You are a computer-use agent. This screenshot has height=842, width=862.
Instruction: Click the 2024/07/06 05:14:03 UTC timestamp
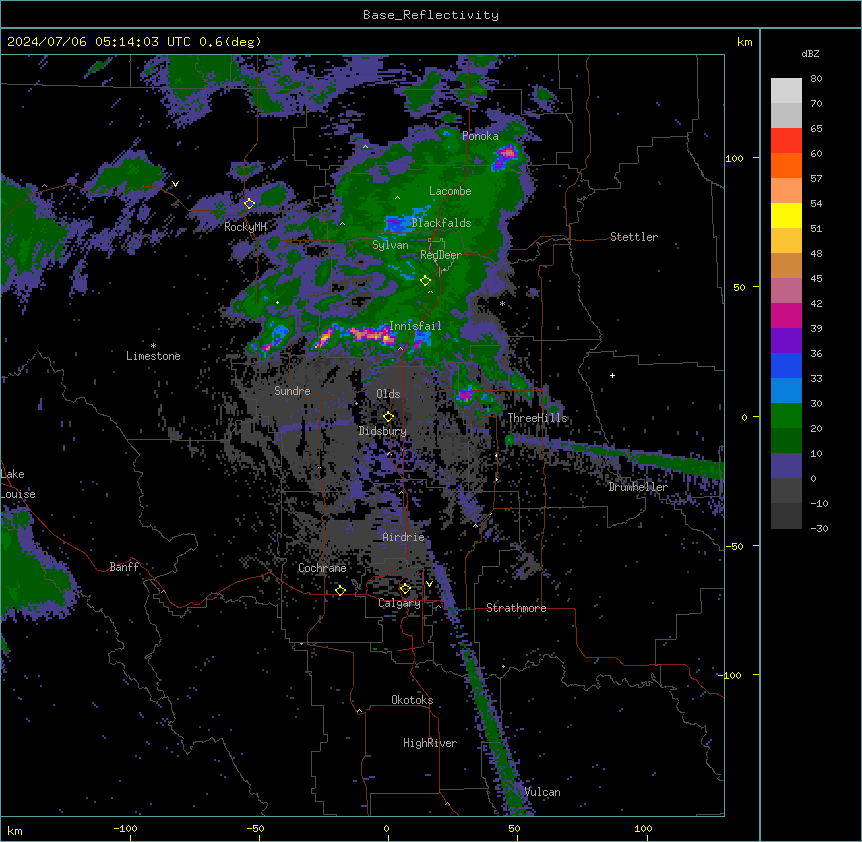[x=98, y=42]
